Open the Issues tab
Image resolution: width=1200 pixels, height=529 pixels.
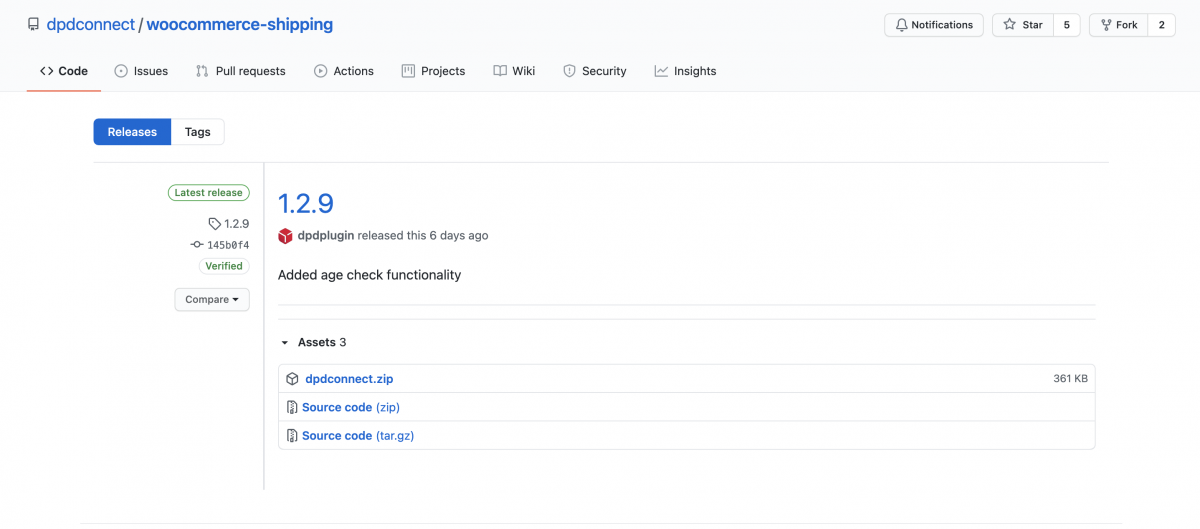(141, 71)
